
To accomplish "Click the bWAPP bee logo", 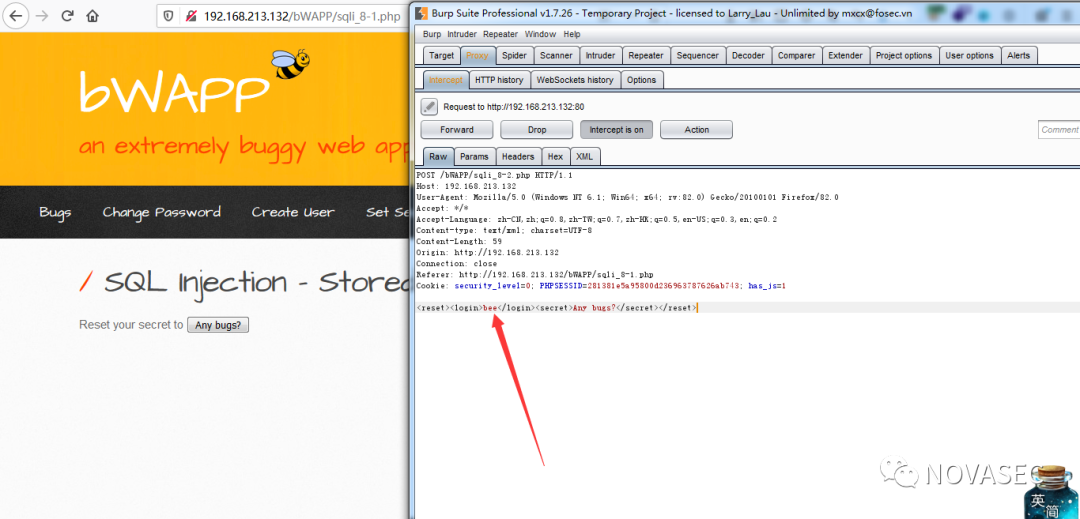I will [x=290, y=64].
